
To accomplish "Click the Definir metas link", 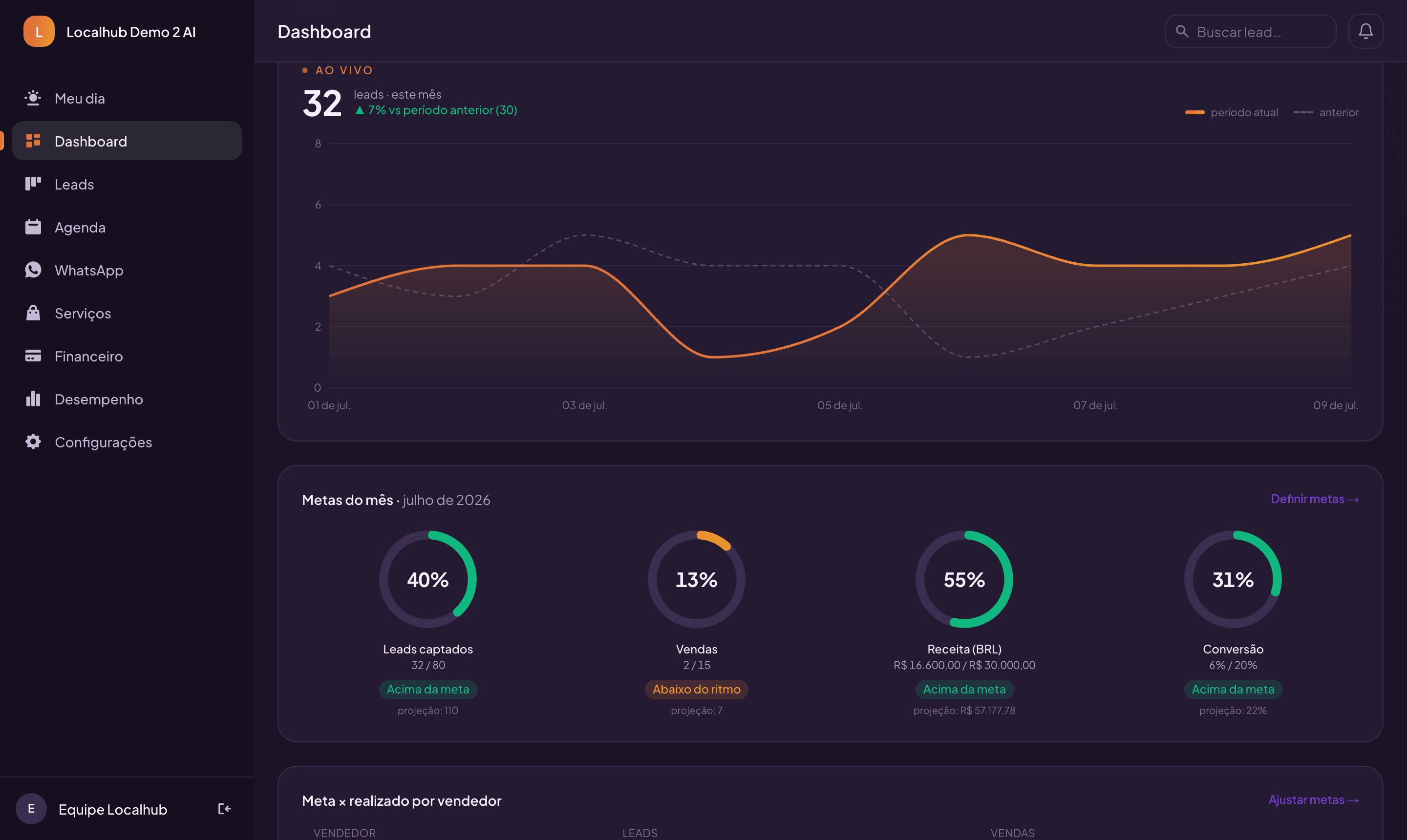I will [x=1314, y=499].
